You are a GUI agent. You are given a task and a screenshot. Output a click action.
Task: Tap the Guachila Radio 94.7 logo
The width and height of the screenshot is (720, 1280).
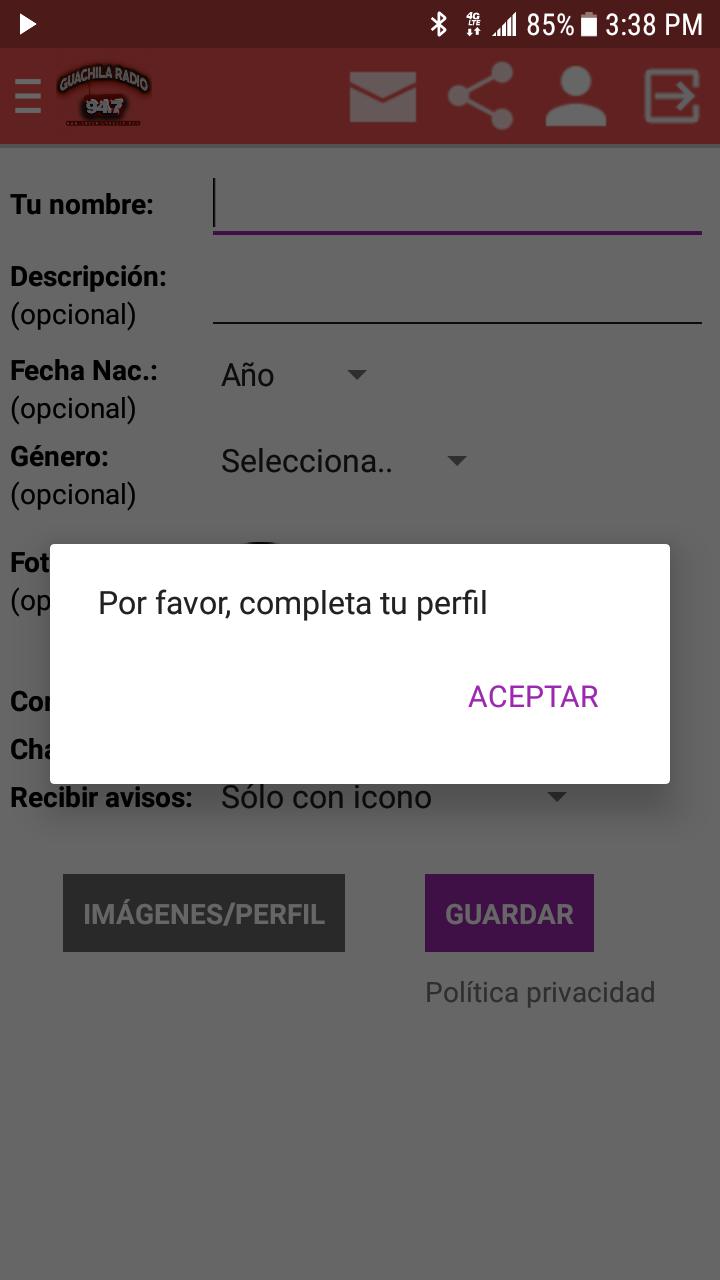(103, 96)
